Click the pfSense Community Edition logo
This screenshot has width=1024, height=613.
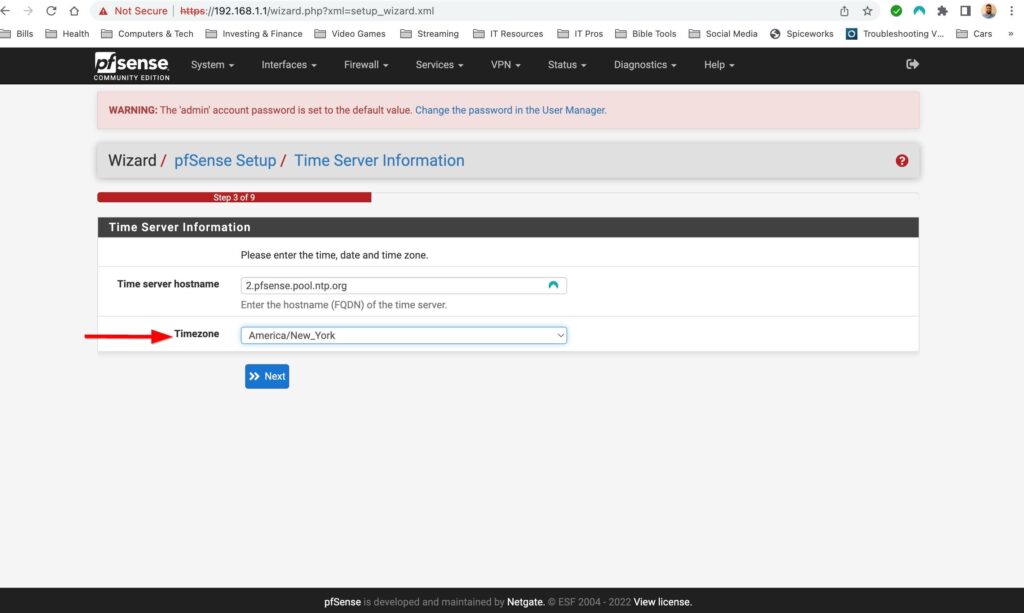(131, 66)
